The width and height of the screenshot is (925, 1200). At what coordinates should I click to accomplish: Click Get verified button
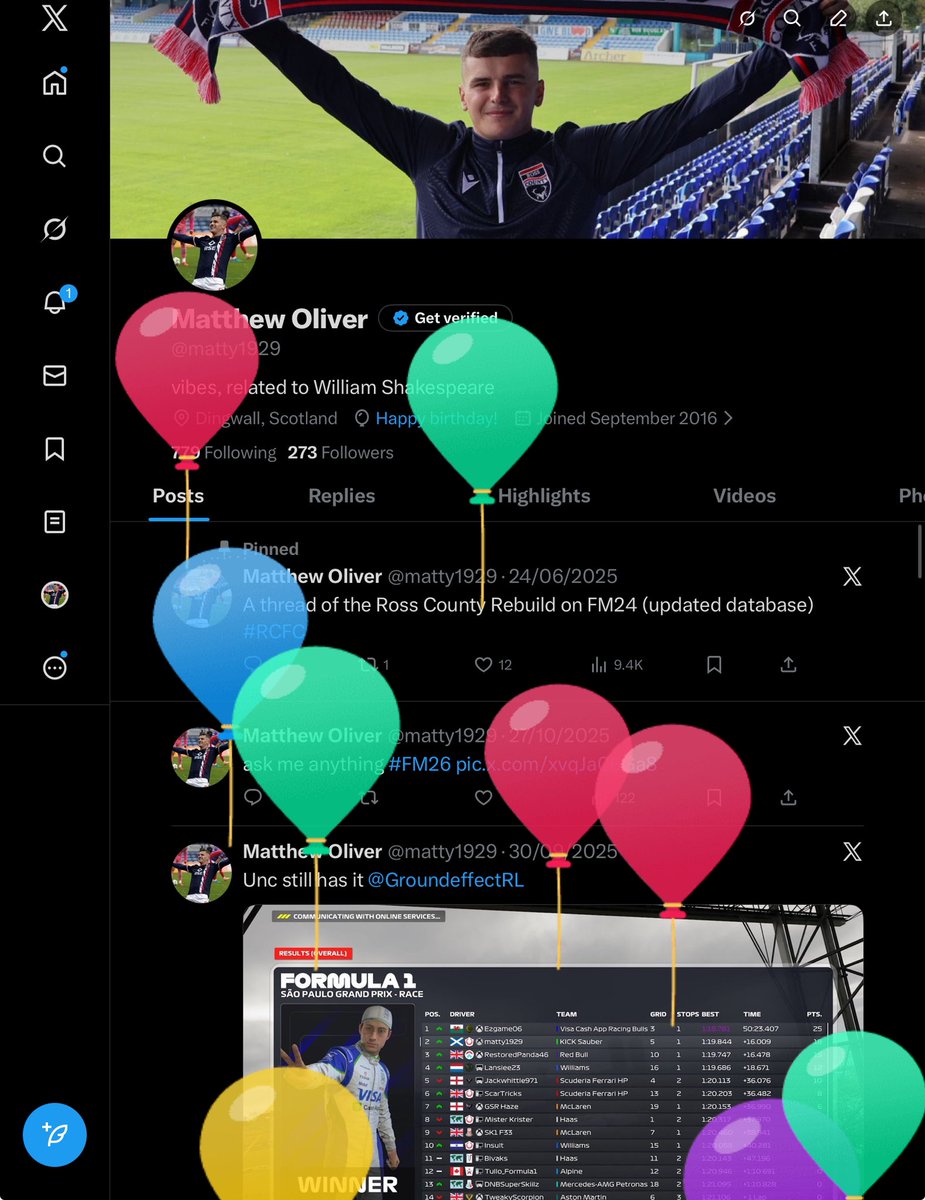[445, 318]
